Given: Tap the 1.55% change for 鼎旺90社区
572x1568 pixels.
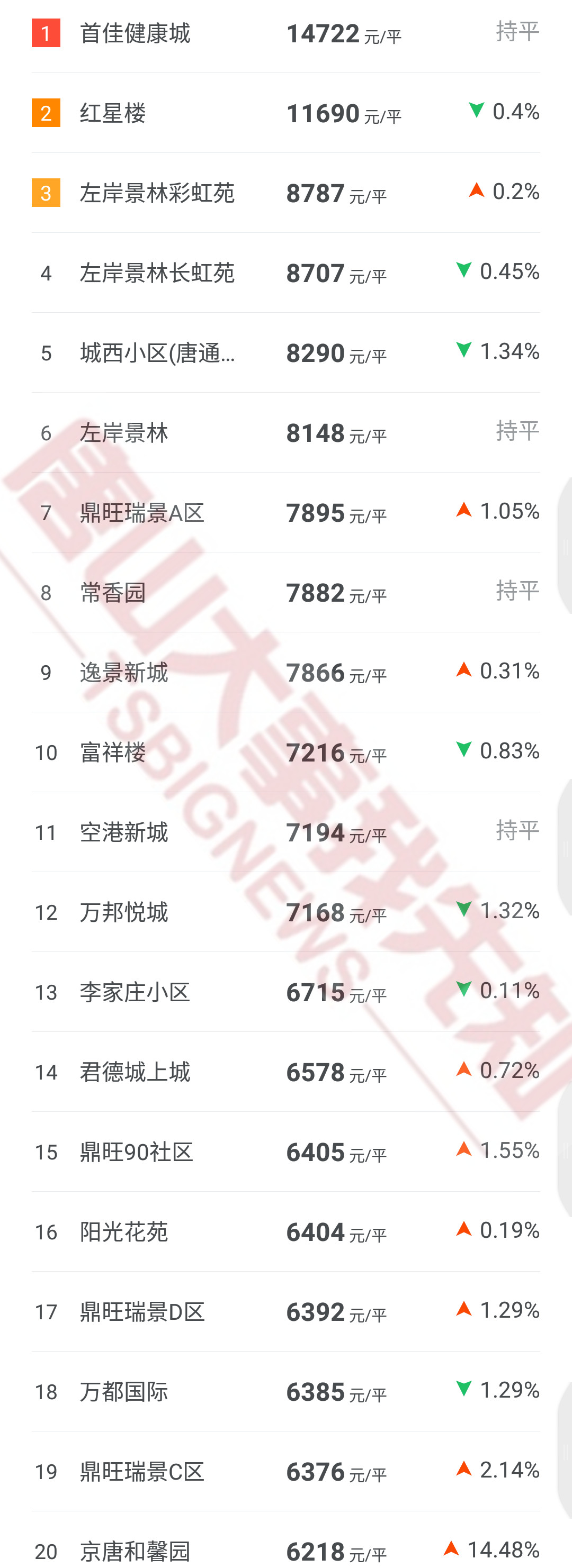Looking at the screenshot, I should tap(510, 1150).
